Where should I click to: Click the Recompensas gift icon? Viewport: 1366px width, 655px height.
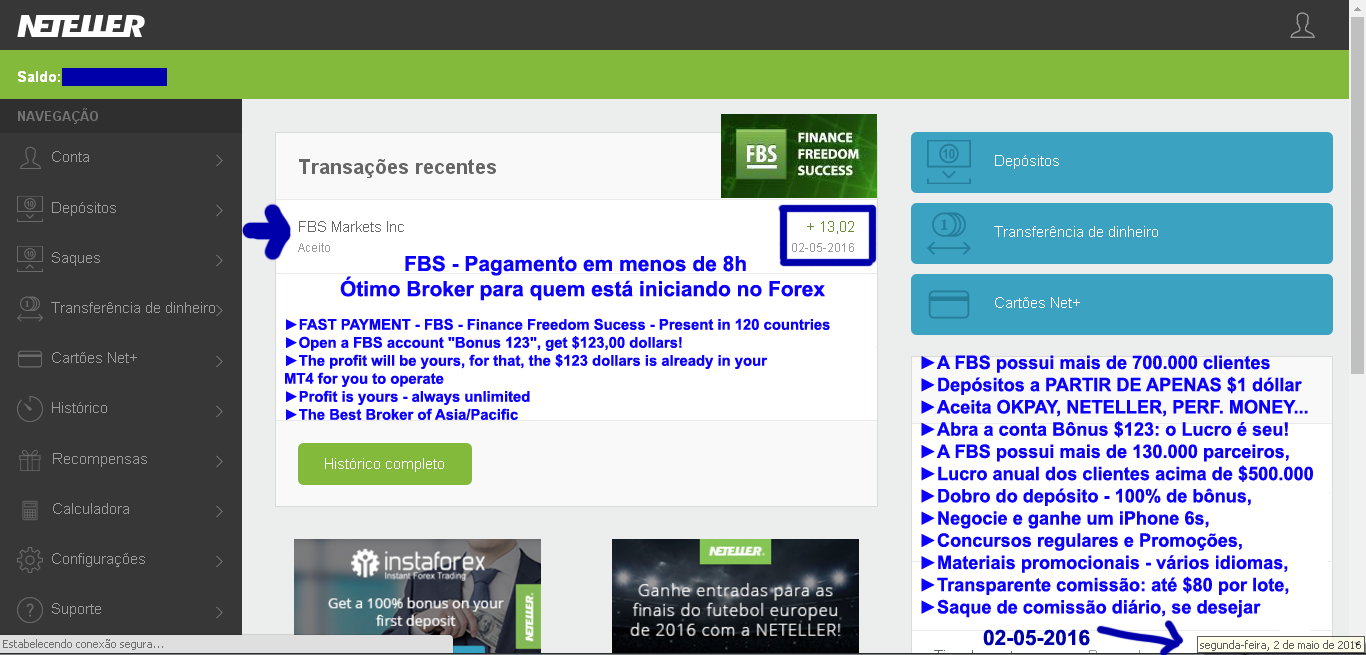point(31,459)
